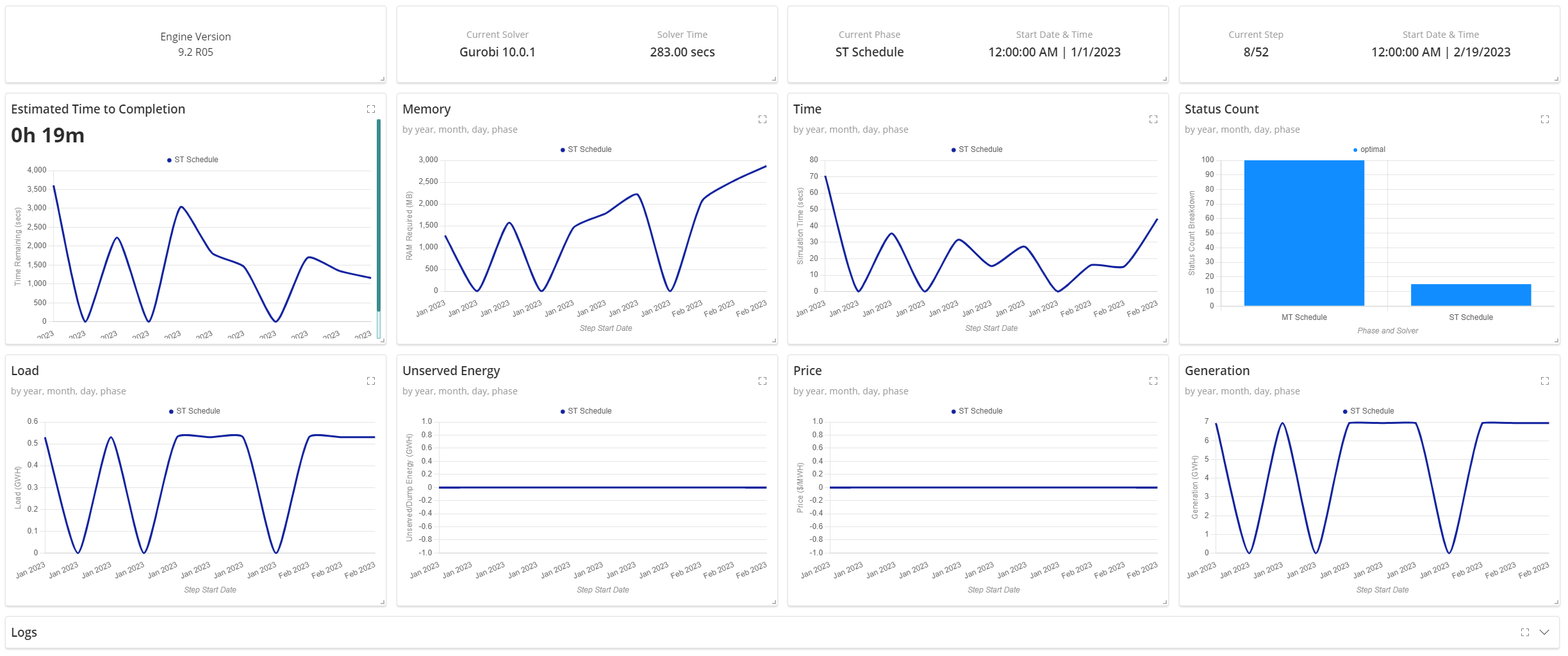Toggle the ST Schedule legend on Memory chart
The width and height of the screenshot is (1568, 656).
pos(588,149)
